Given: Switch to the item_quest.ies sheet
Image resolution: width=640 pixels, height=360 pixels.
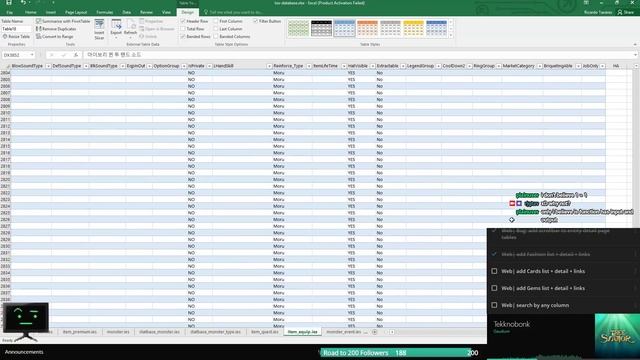Looking at the screenshot, I should pos(264,332).
